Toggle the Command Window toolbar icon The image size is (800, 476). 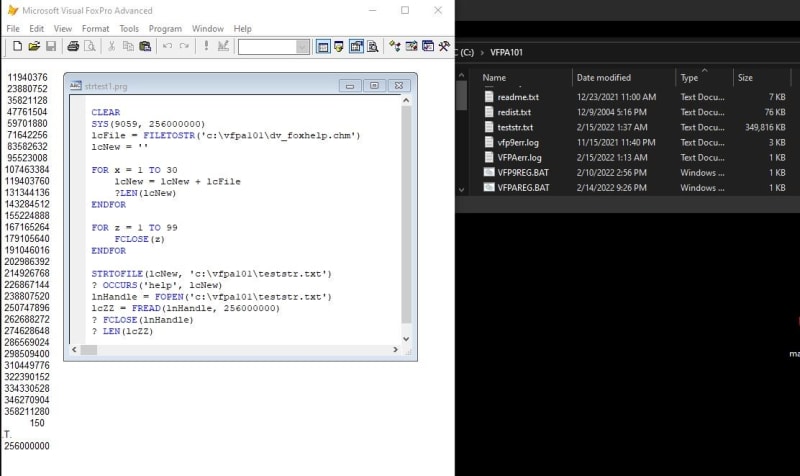323,47
